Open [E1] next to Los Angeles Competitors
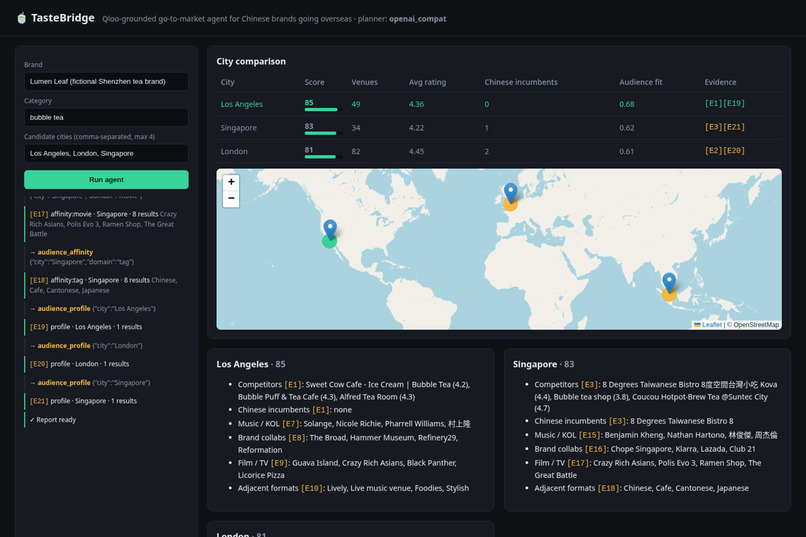Screen dimensions: 806x537 [x=293, y=384]
